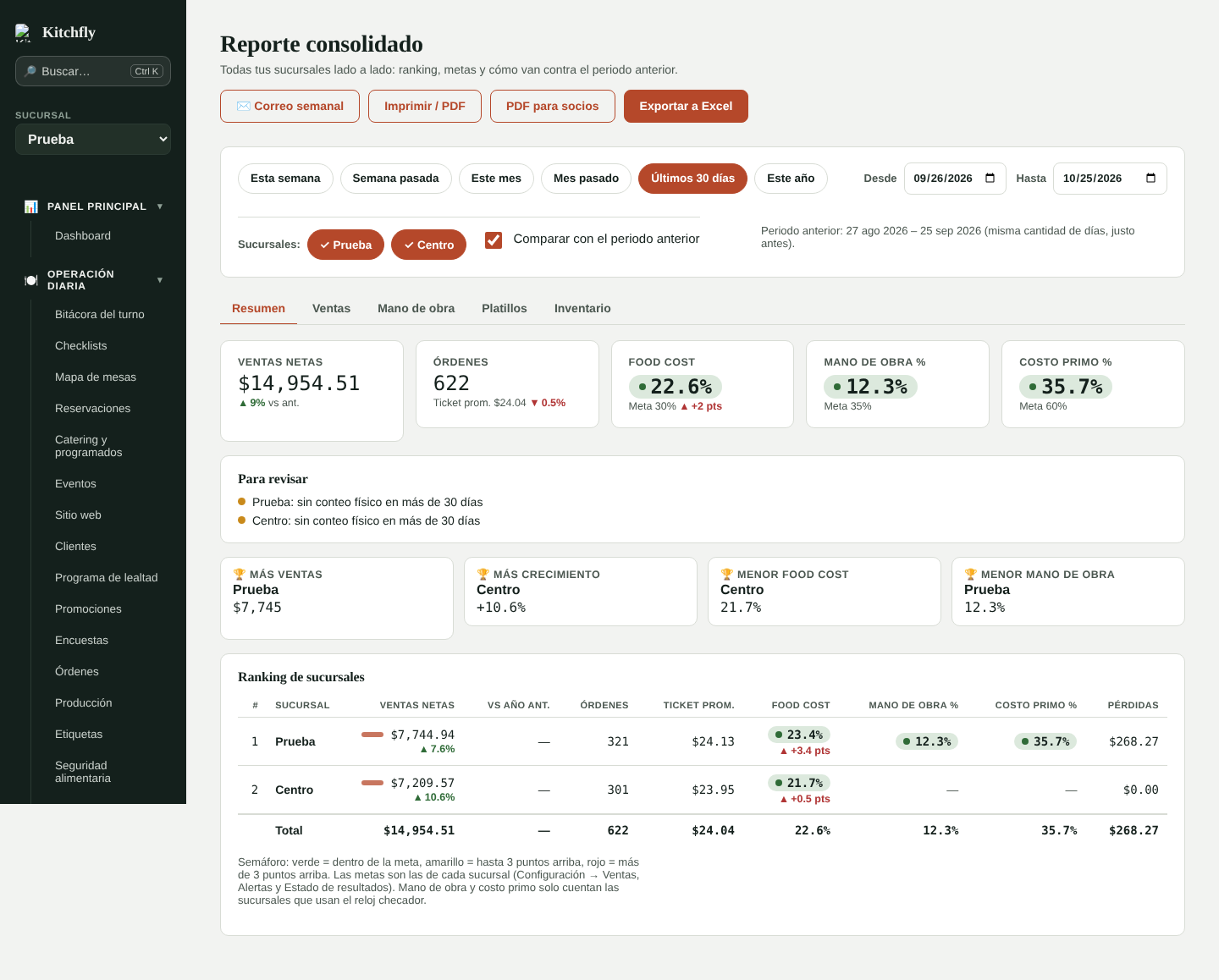Click Centro row name in ranking table

pyautogui.click(x=295, y=790)
